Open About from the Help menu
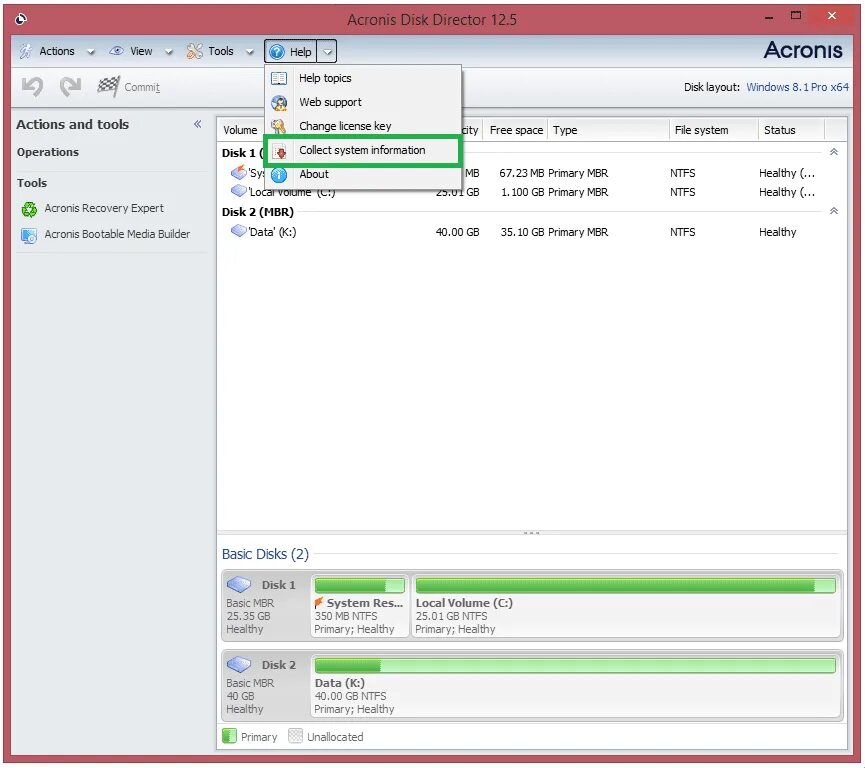This screenshot has width=865, height=768. [x=362, y=174]
